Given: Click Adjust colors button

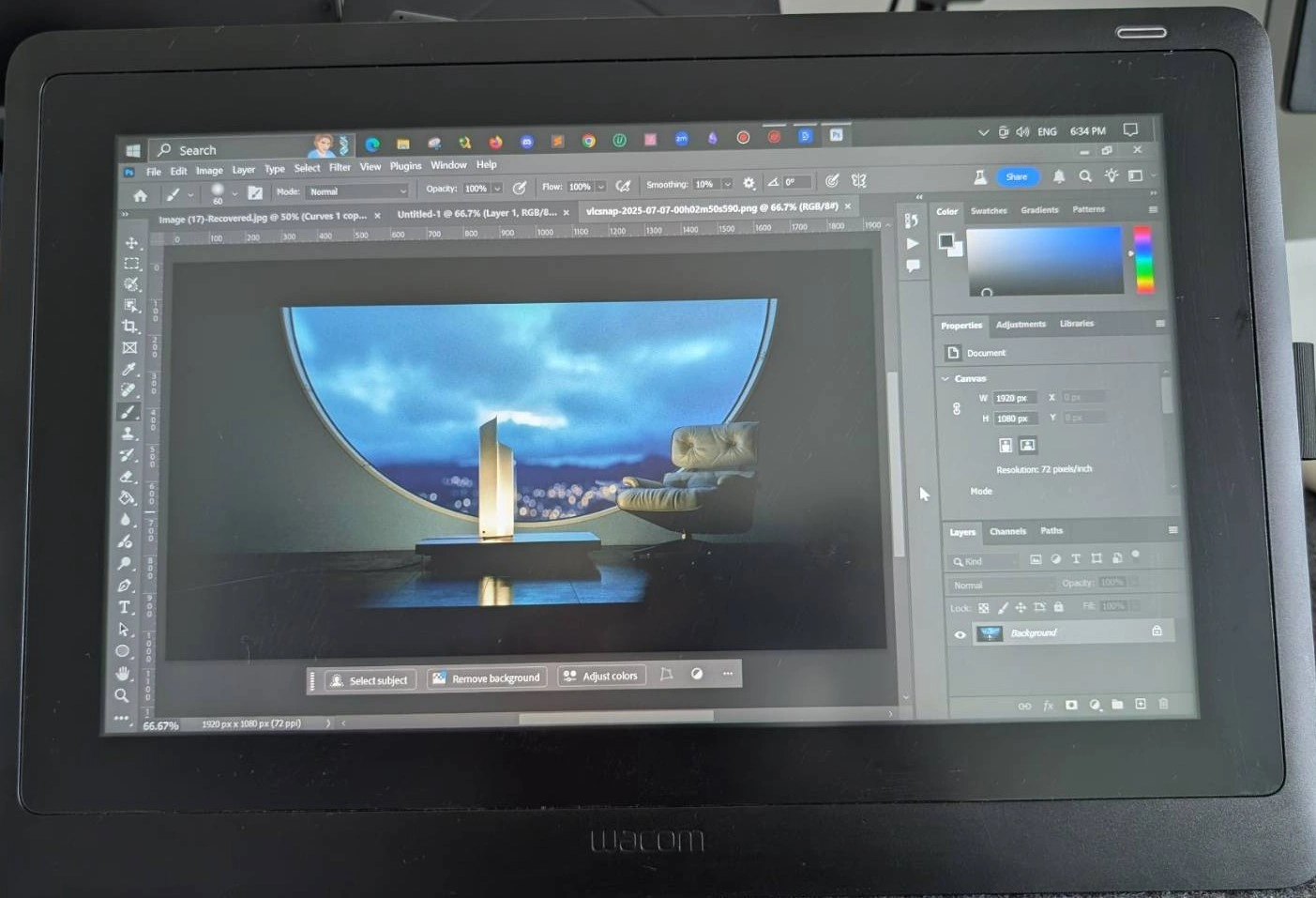Looking at the screenshot, I should (600, 676).
